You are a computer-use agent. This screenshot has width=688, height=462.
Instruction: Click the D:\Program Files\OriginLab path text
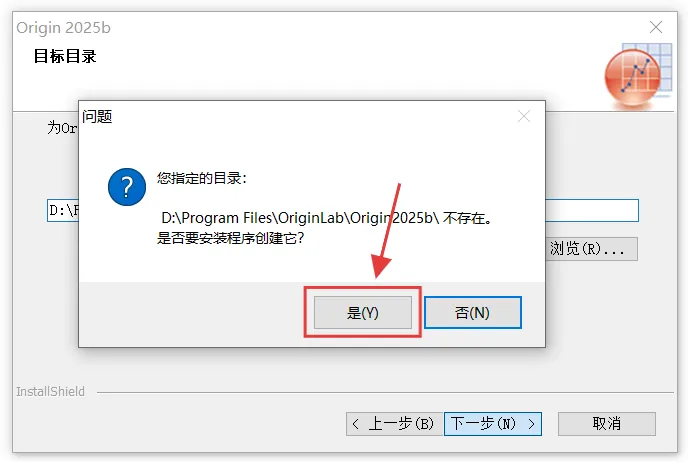[x=257, y=218]
